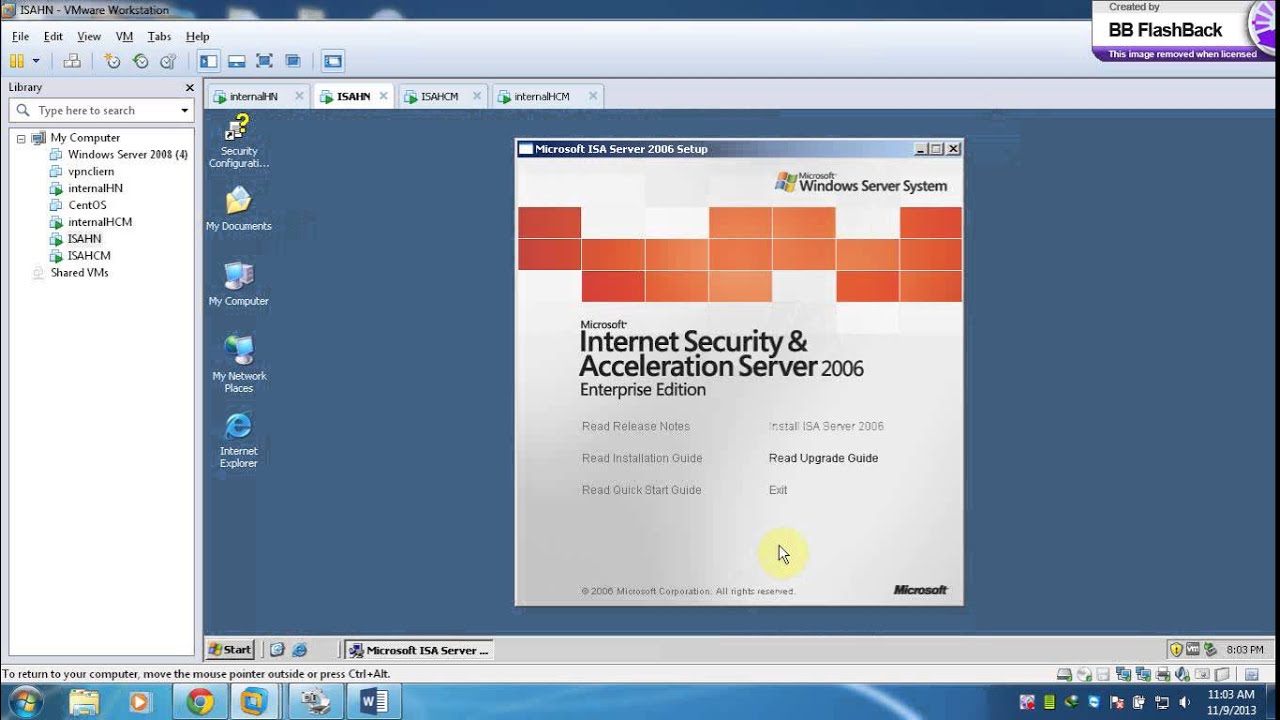Select My Documents desktop icon
Image resolution: width=1280 pixels, height=720 pixels.
[239, 209]
